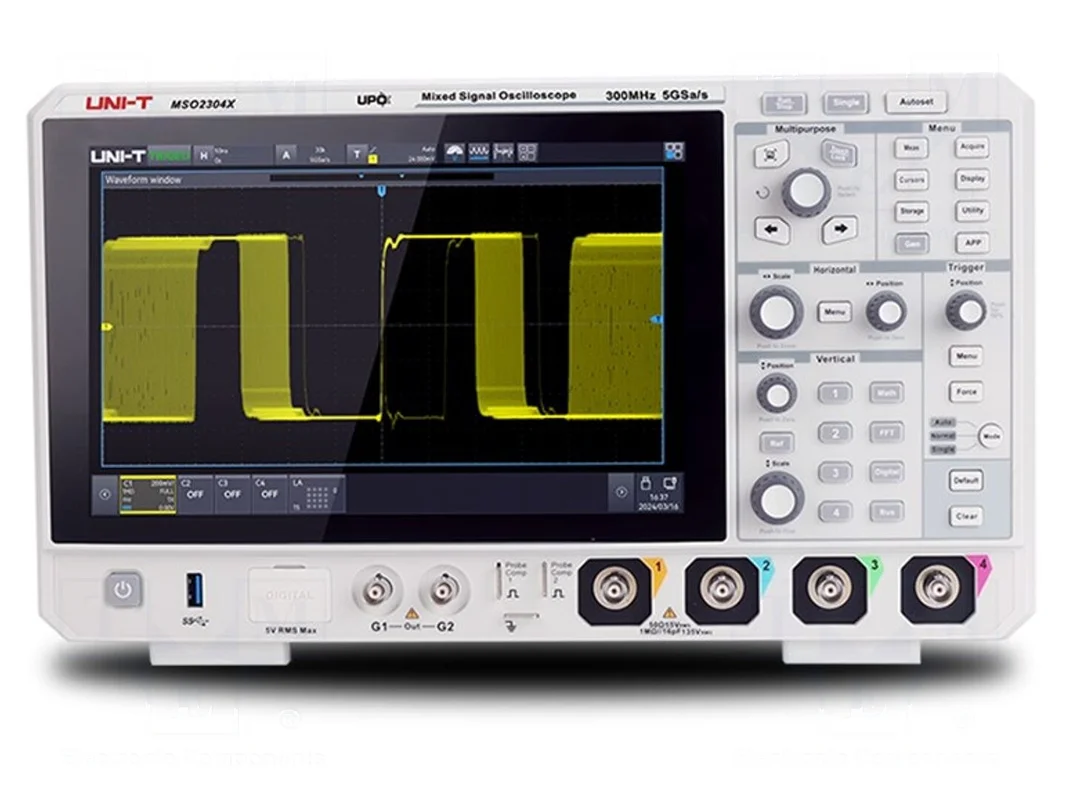1066x800 pixels.
Task: Toggle channel C4 OFF tile
Action: [x=269, y=494]
